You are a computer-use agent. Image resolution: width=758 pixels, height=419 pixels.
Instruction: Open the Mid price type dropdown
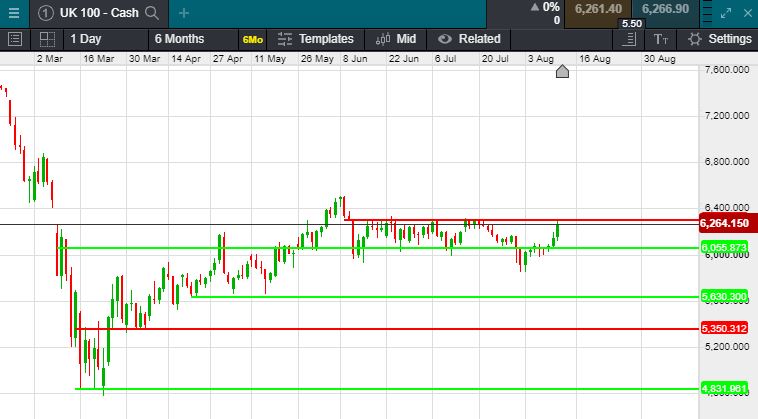396,39
